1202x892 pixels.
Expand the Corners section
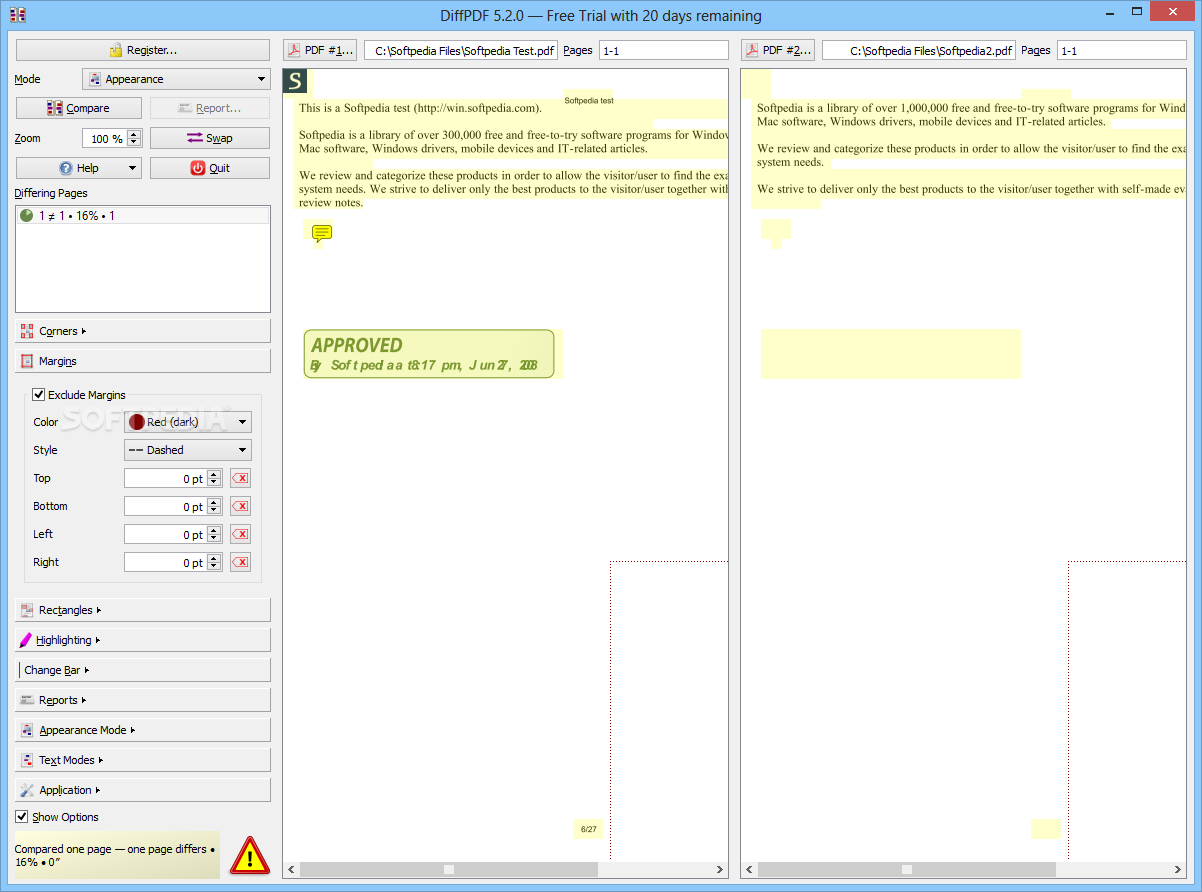[x=143, y=331]
